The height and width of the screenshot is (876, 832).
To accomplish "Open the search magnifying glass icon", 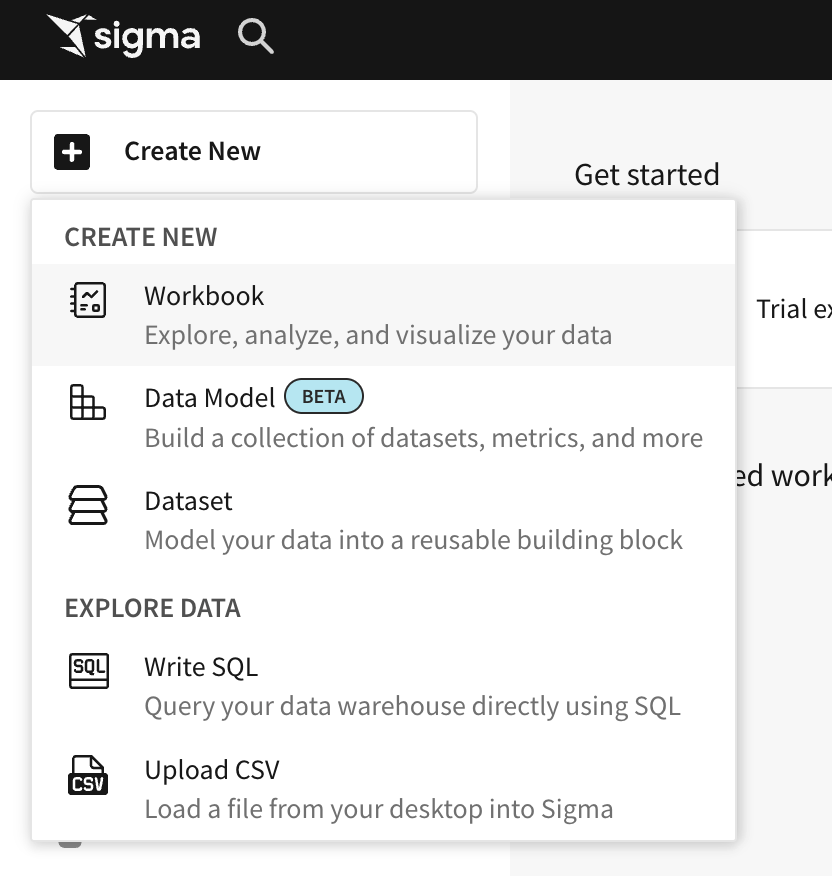I will [x=254, y=36].
